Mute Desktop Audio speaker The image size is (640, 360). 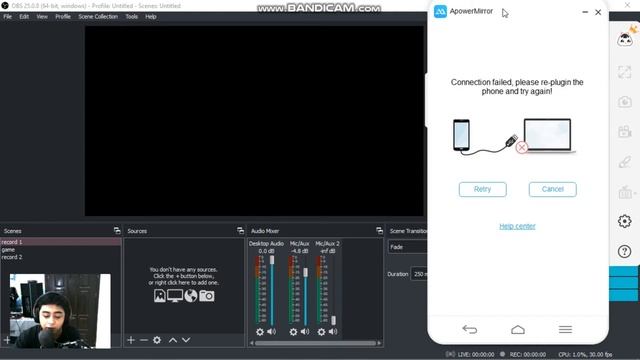coord(271,332)
